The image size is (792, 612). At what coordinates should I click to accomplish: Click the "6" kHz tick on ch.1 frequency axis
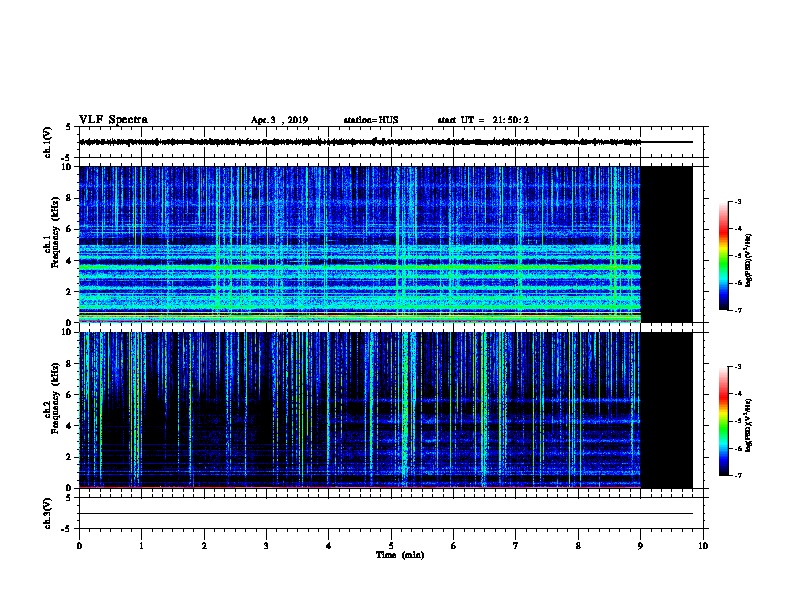[69, 229]
